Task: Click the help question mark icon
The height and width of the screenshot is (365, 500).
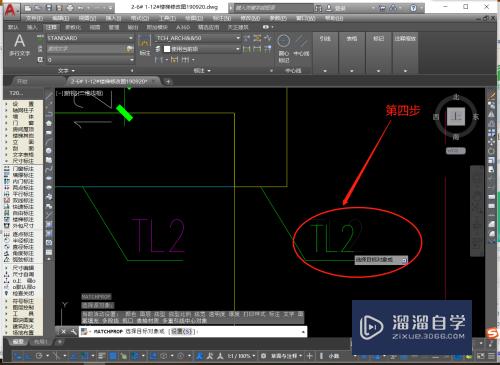Action: 413,7
